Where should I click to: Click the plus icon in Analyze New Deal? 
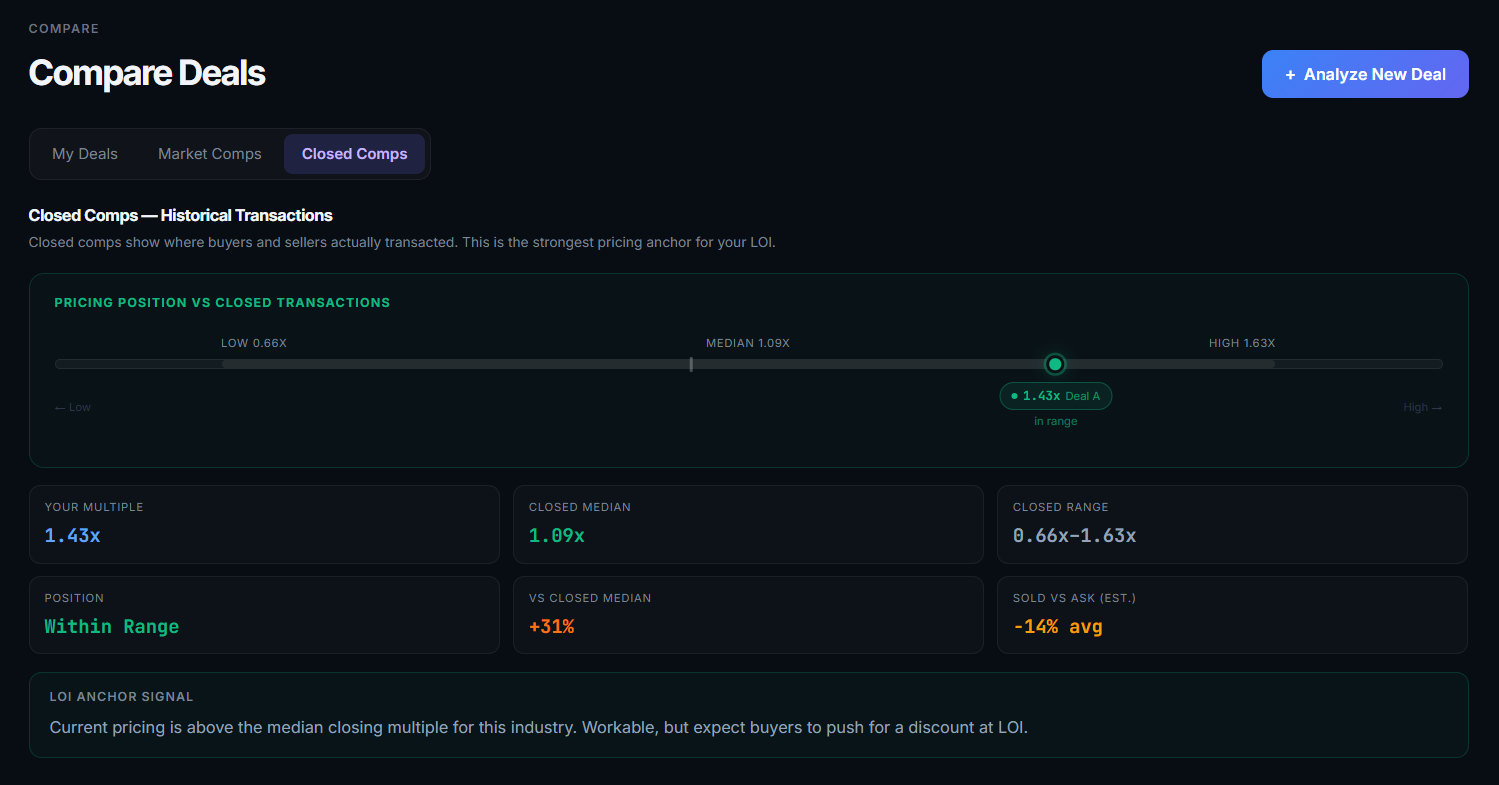coord(1290,75)
